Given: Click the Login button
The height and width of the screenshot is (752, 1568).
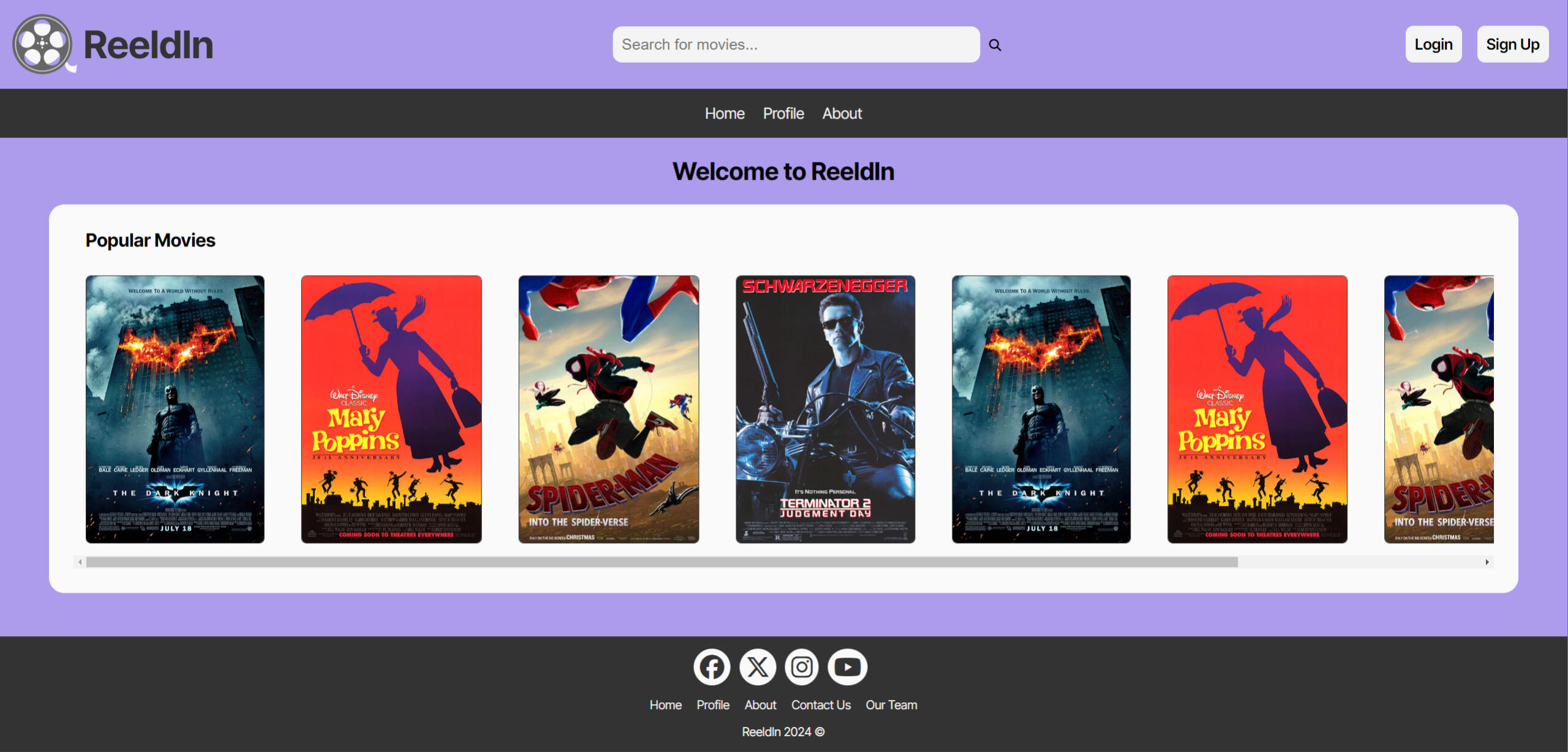Looking at the screenshot, I should [x=1433, y=44].
